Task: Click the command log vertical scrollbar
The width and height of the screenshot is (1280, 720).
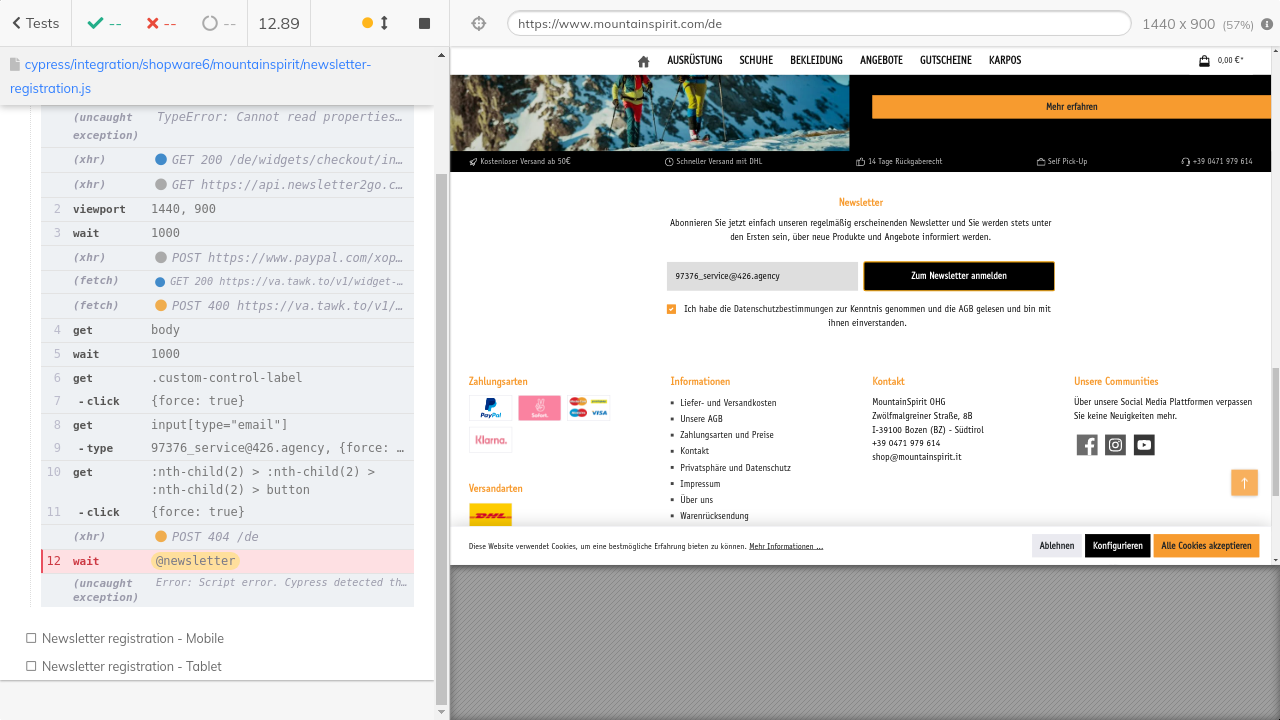Action: click(x=441, y=400)
